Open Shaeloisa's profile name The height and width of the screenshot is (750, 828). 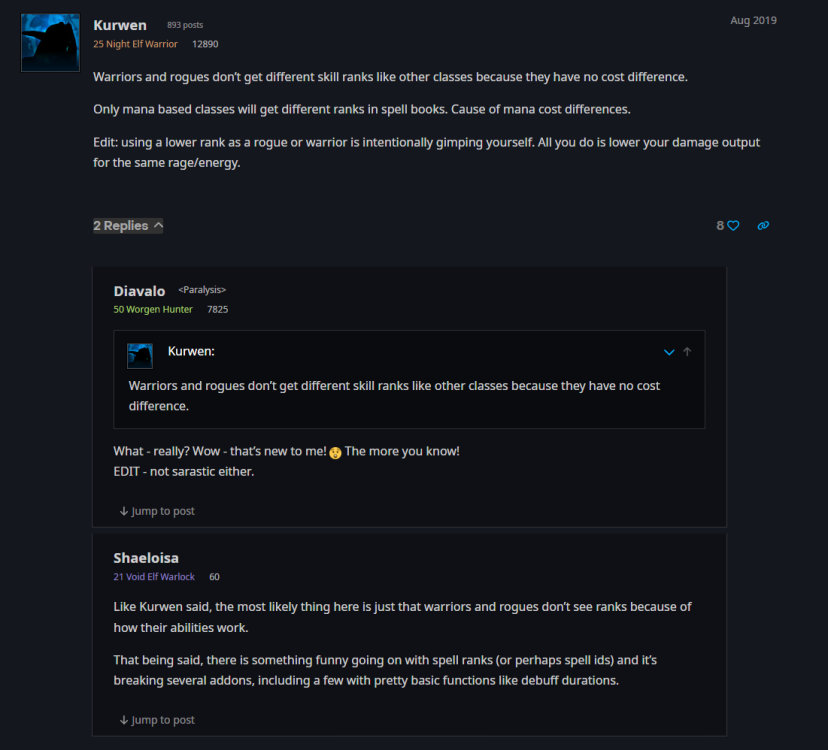pyautogui.click(x=146, y=558)
